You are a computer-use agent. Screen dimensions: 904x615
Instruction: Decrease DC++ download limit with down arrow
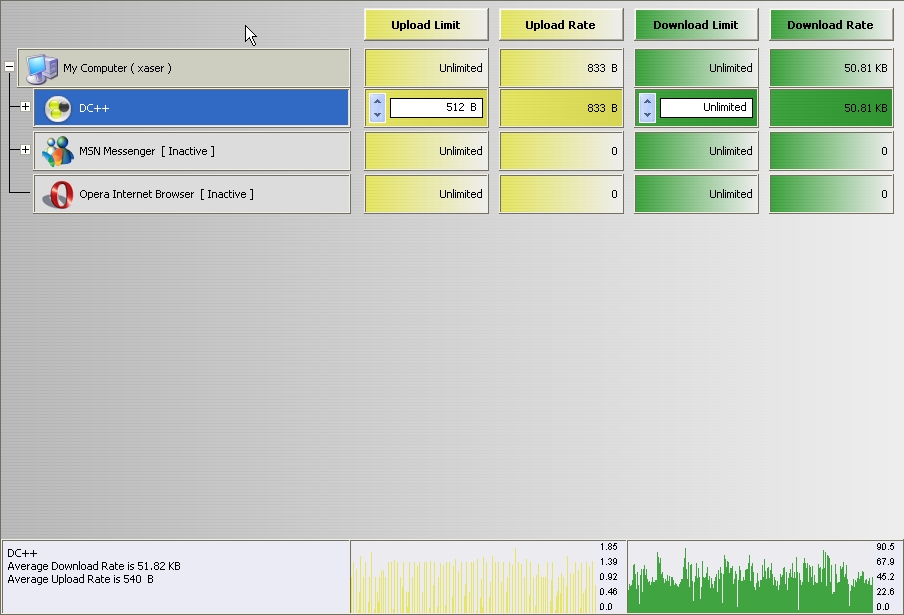(x=647, y=115)
